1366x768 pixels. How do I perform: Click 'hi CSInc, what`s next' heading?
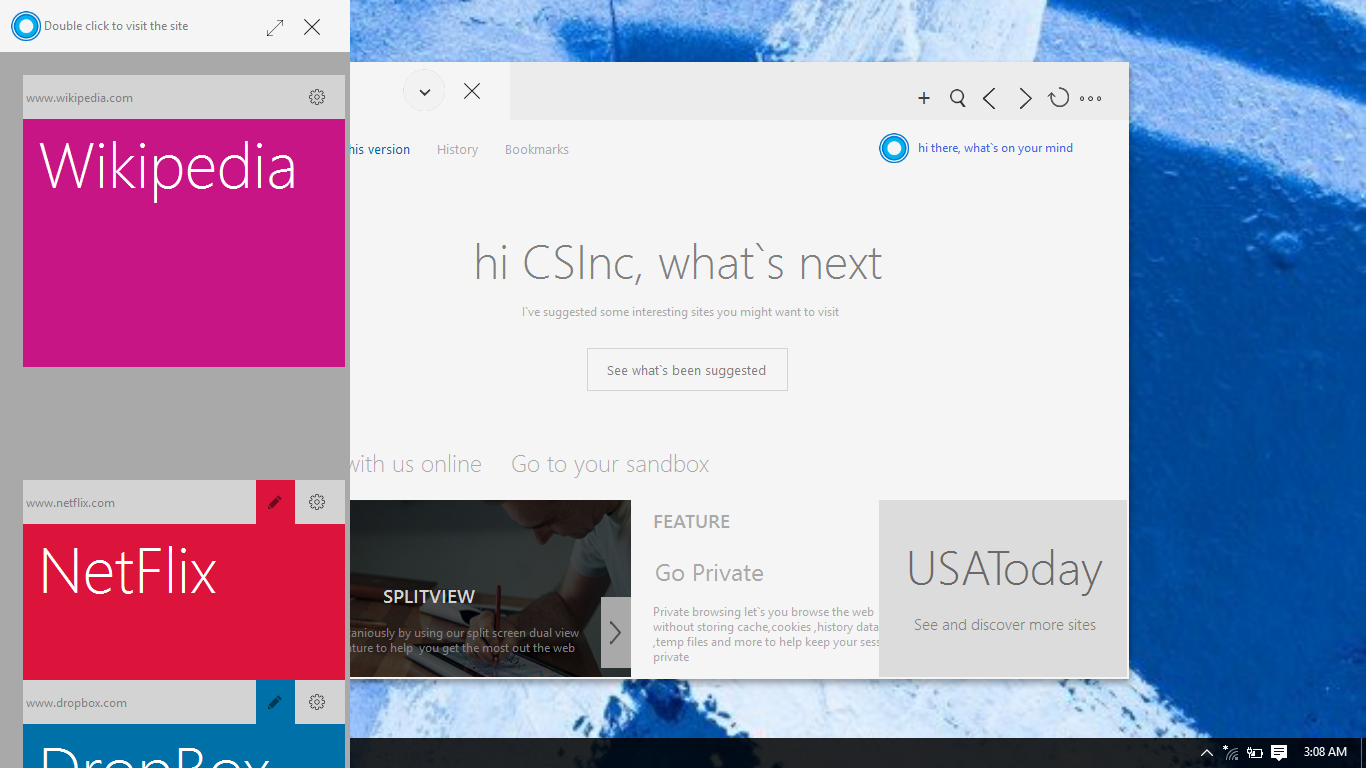coord(678,263)
